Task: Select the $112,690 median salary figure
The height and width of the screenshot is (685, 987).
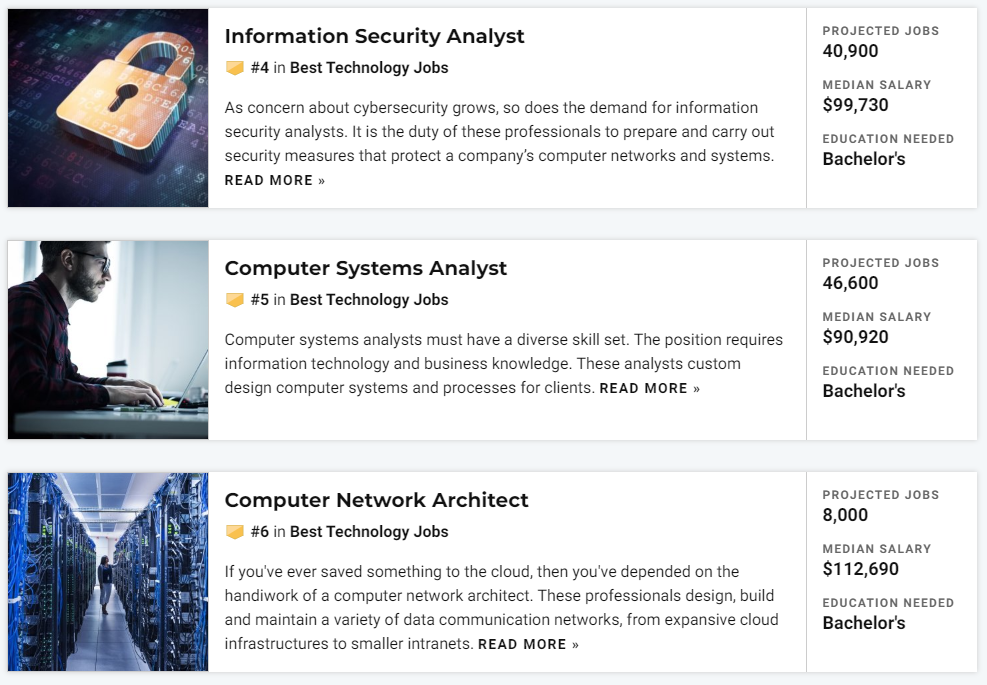Action: pyautogui.click(x=860, y=569)
